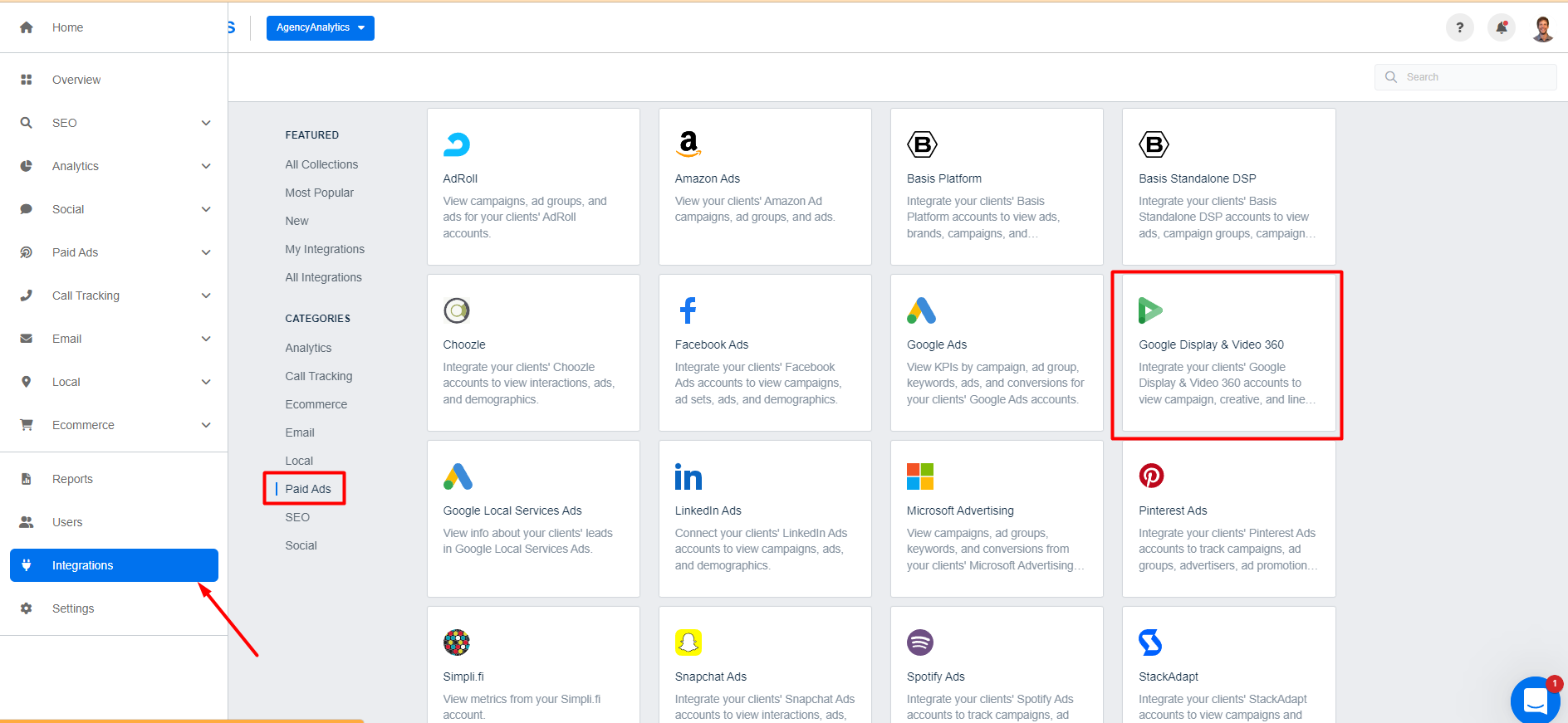Expand the Analytics sidebar chevron
Screen dimensions: 1568x723
point(206,166)
